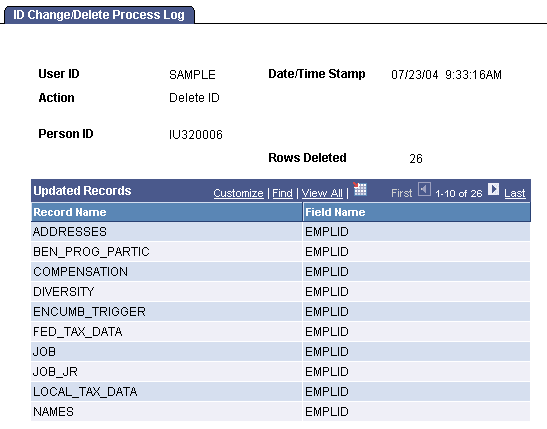
Task: Click the Customize link in Updated Records
Action: coord(238,193)
